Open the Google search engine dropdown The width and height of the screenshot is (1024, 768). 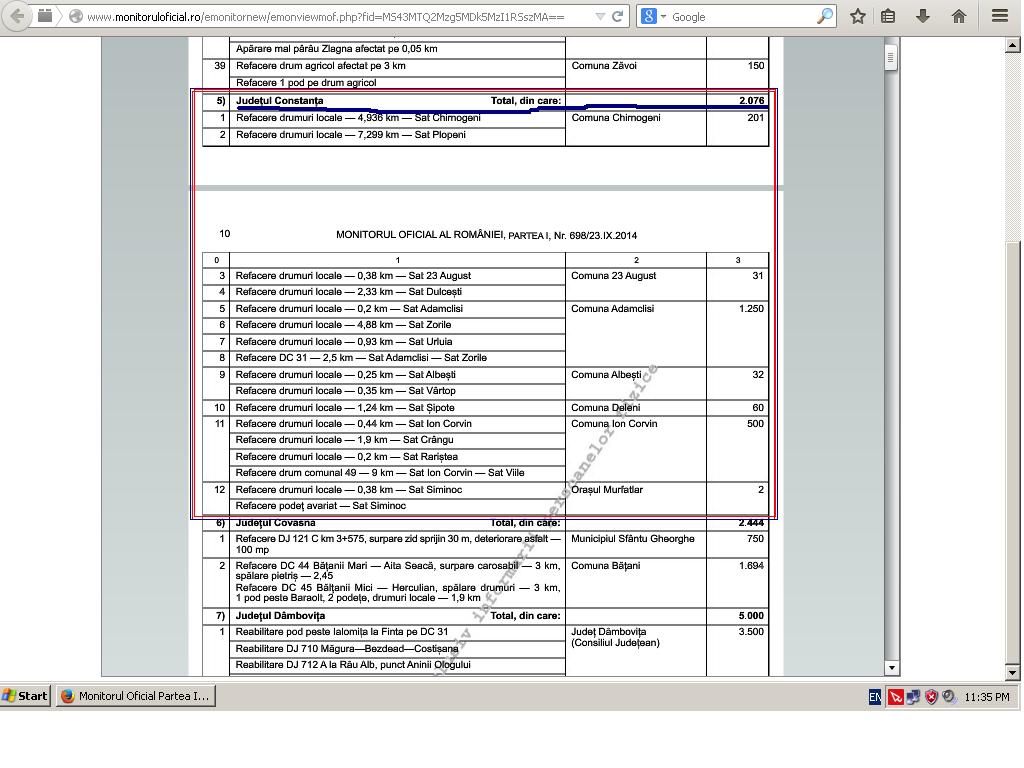tap(650, 16)
